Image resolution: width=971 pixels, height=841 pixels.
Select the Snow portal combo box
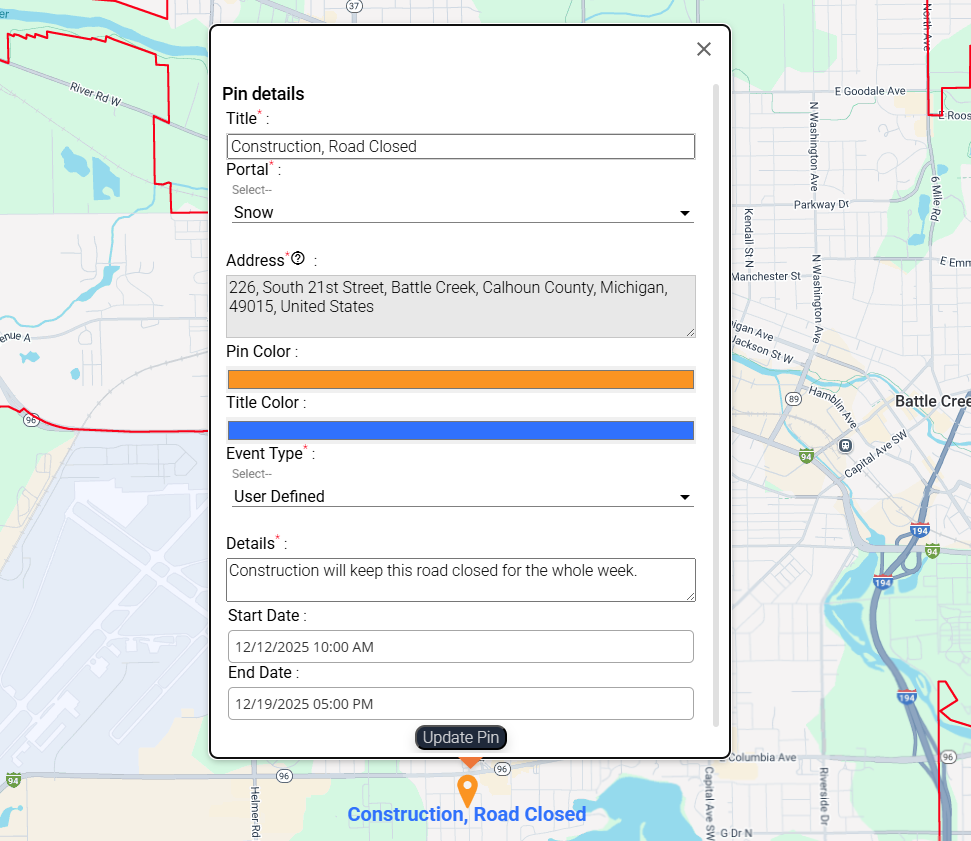pos(460,212)
